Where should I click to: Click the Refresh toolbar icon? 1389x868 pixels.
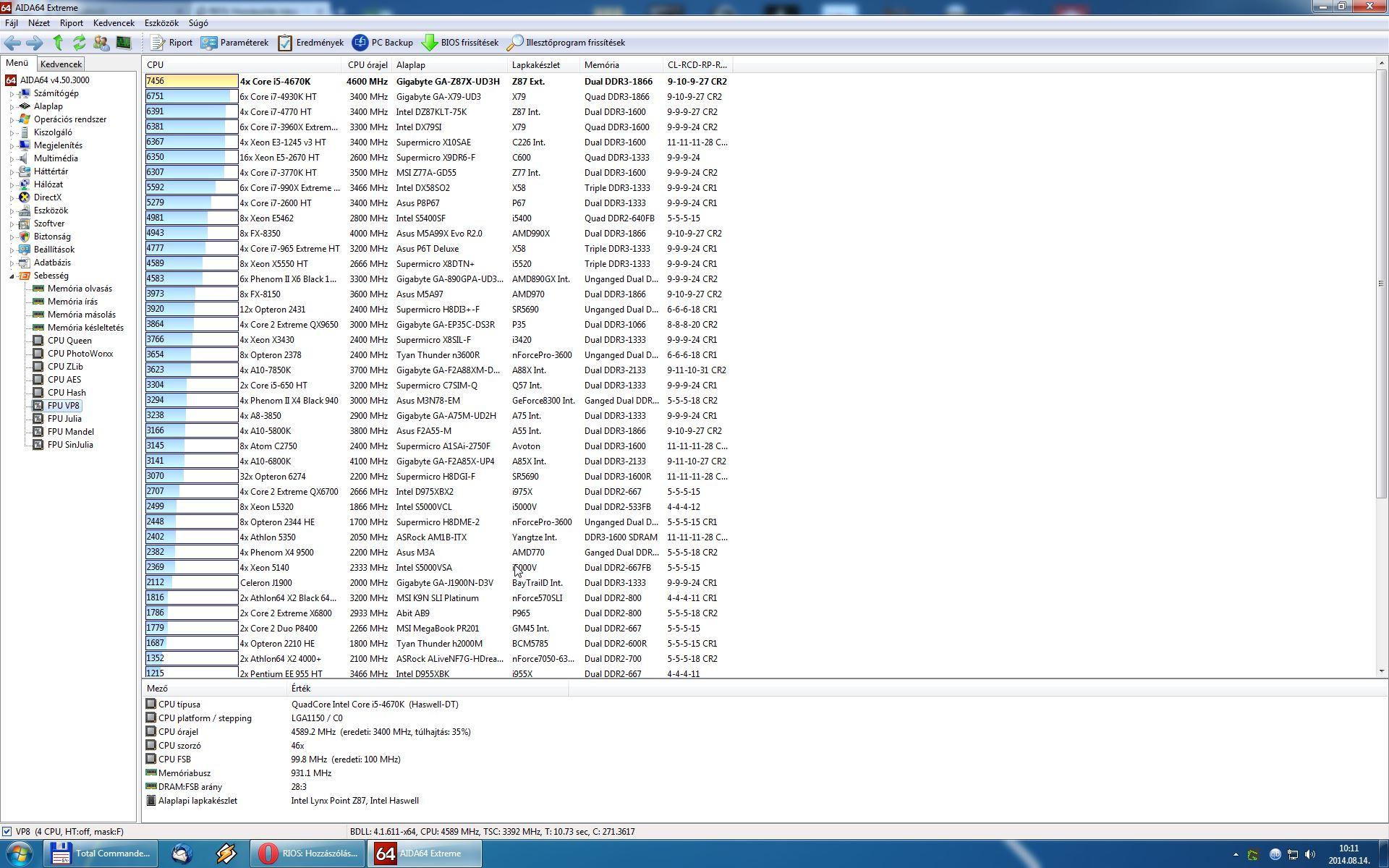pos(79,43)
